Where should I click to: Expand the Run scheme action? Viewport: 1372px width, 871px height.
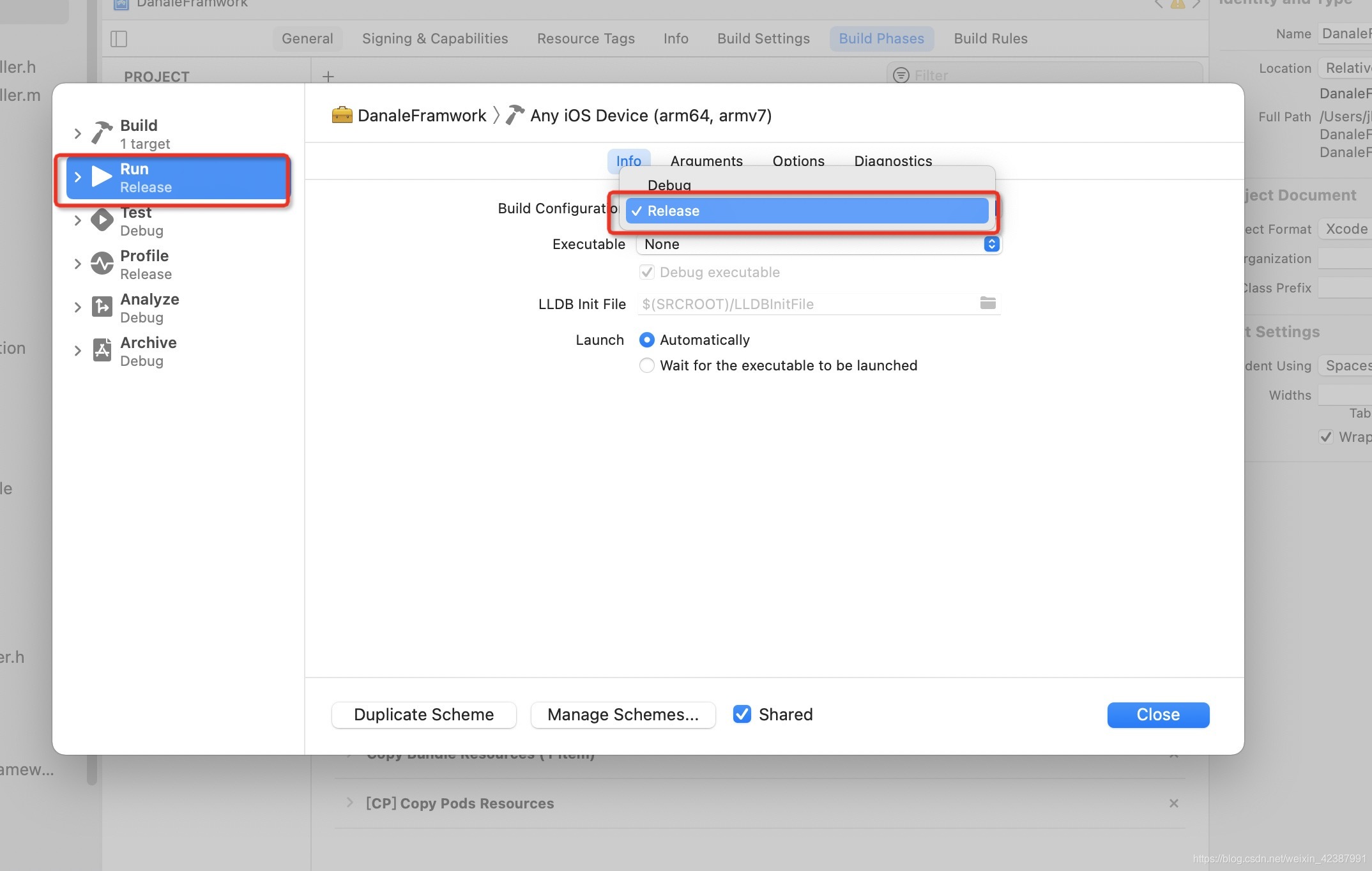tap(77, 177)
